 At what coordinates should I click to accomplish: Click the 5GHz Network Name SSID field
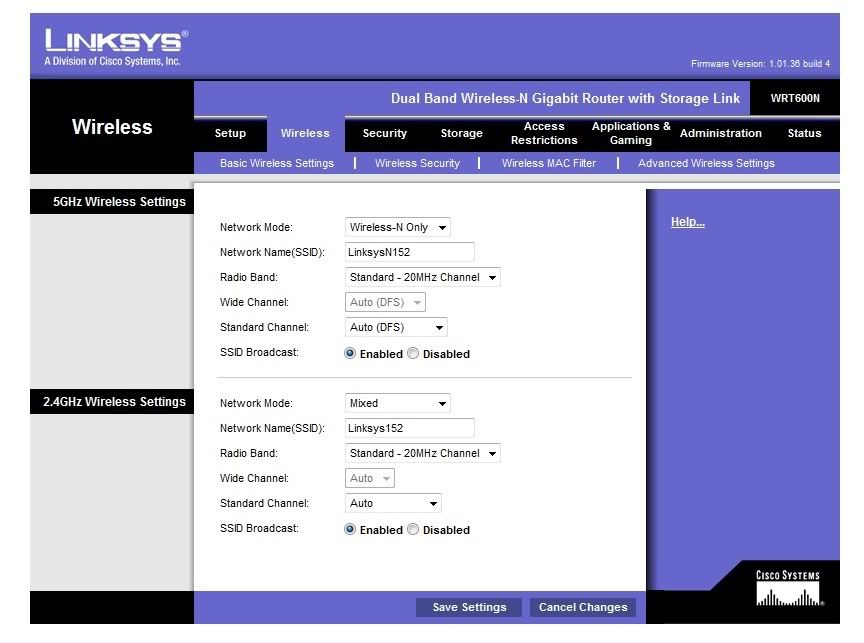[409, 252]
